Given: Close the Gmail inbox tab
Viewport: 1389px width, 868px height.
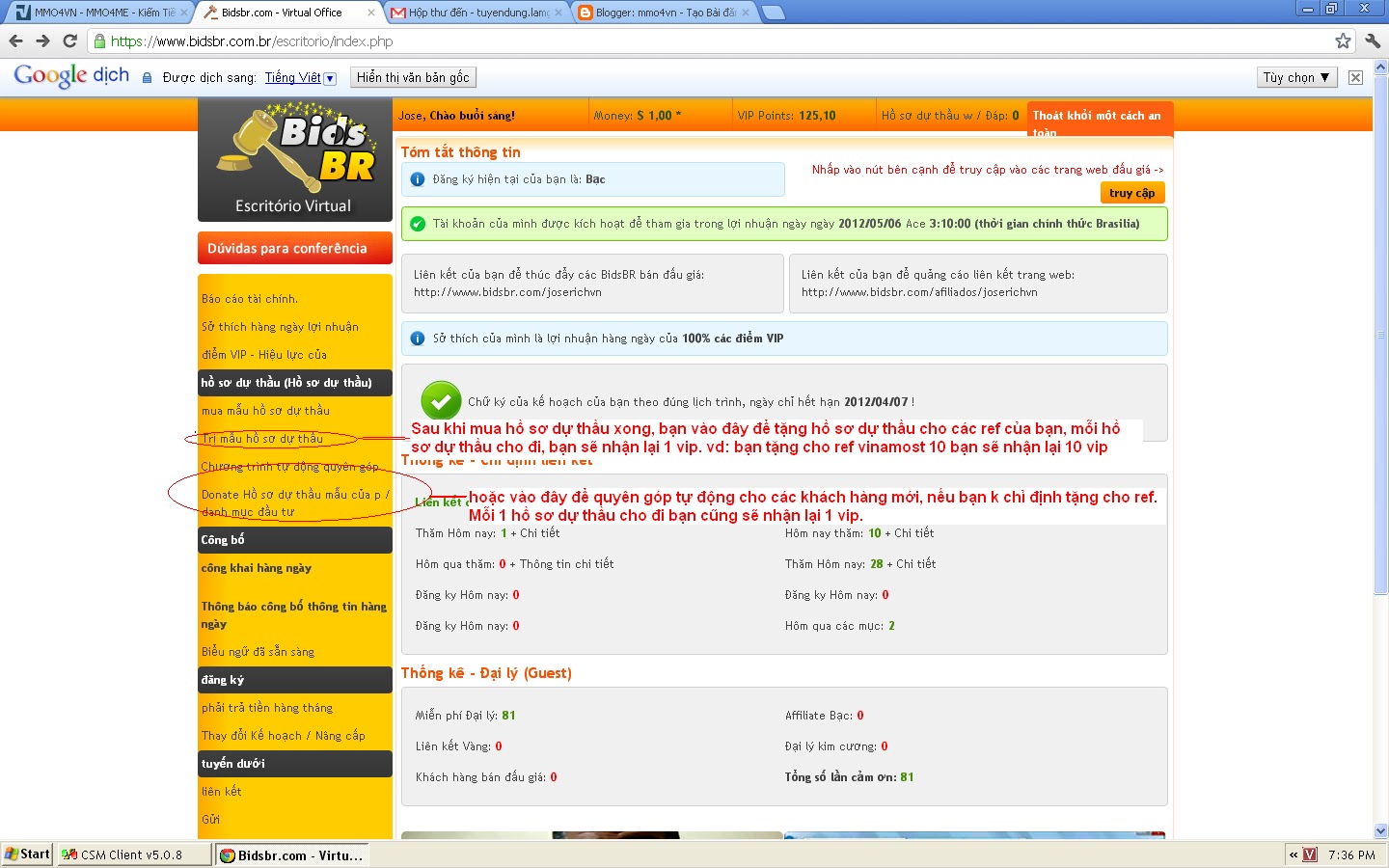Looking at the screenshot, I should [558, 13].
